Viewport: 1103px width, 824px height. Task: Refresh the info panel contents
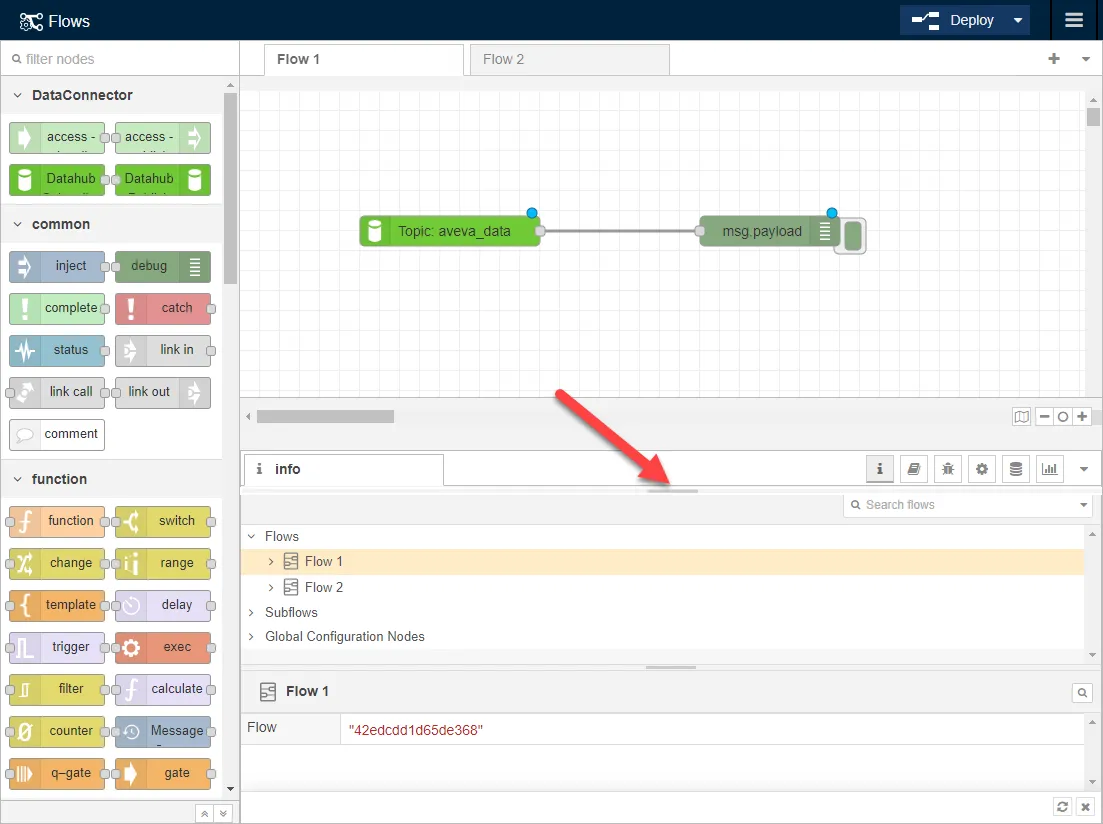1062,806
